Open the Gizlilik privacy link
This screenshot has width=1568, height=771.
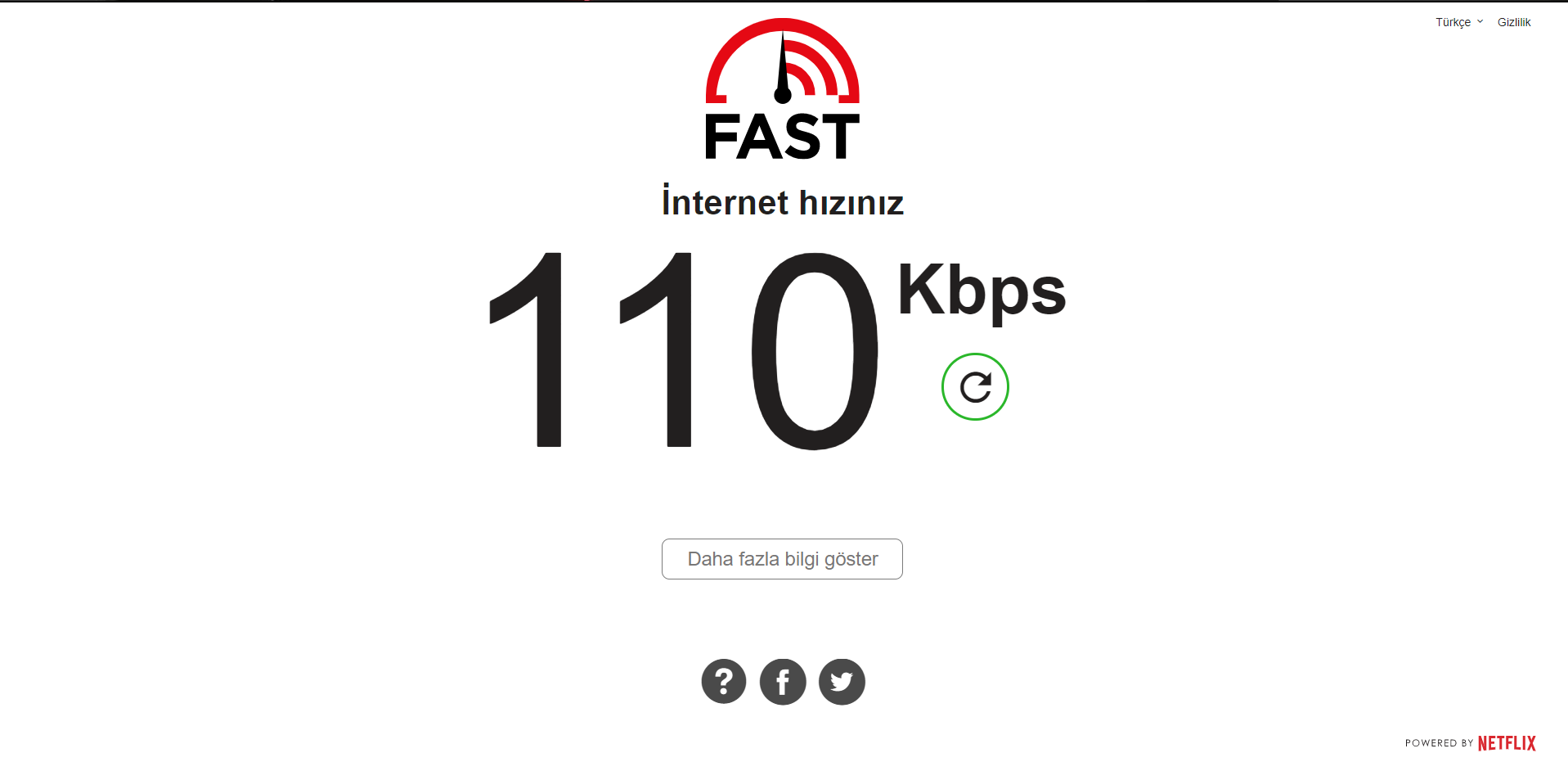1514,22
